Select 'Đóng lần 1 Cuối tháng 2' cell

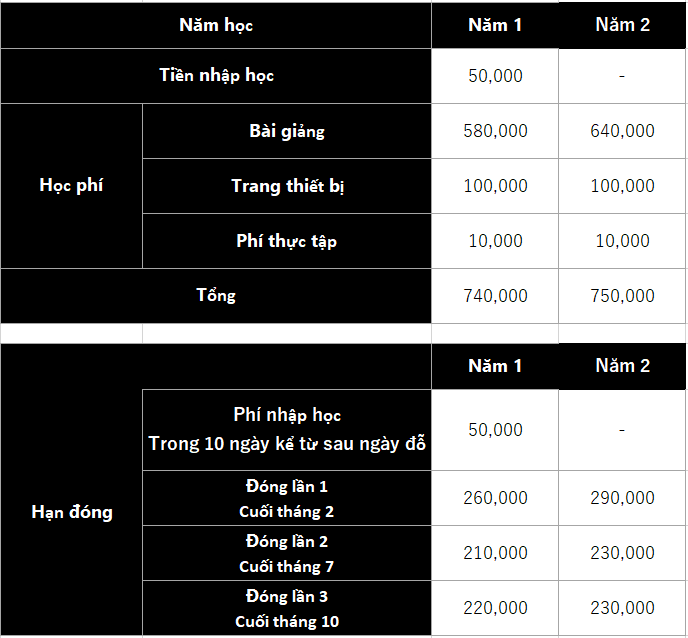[x=287, y=498]
